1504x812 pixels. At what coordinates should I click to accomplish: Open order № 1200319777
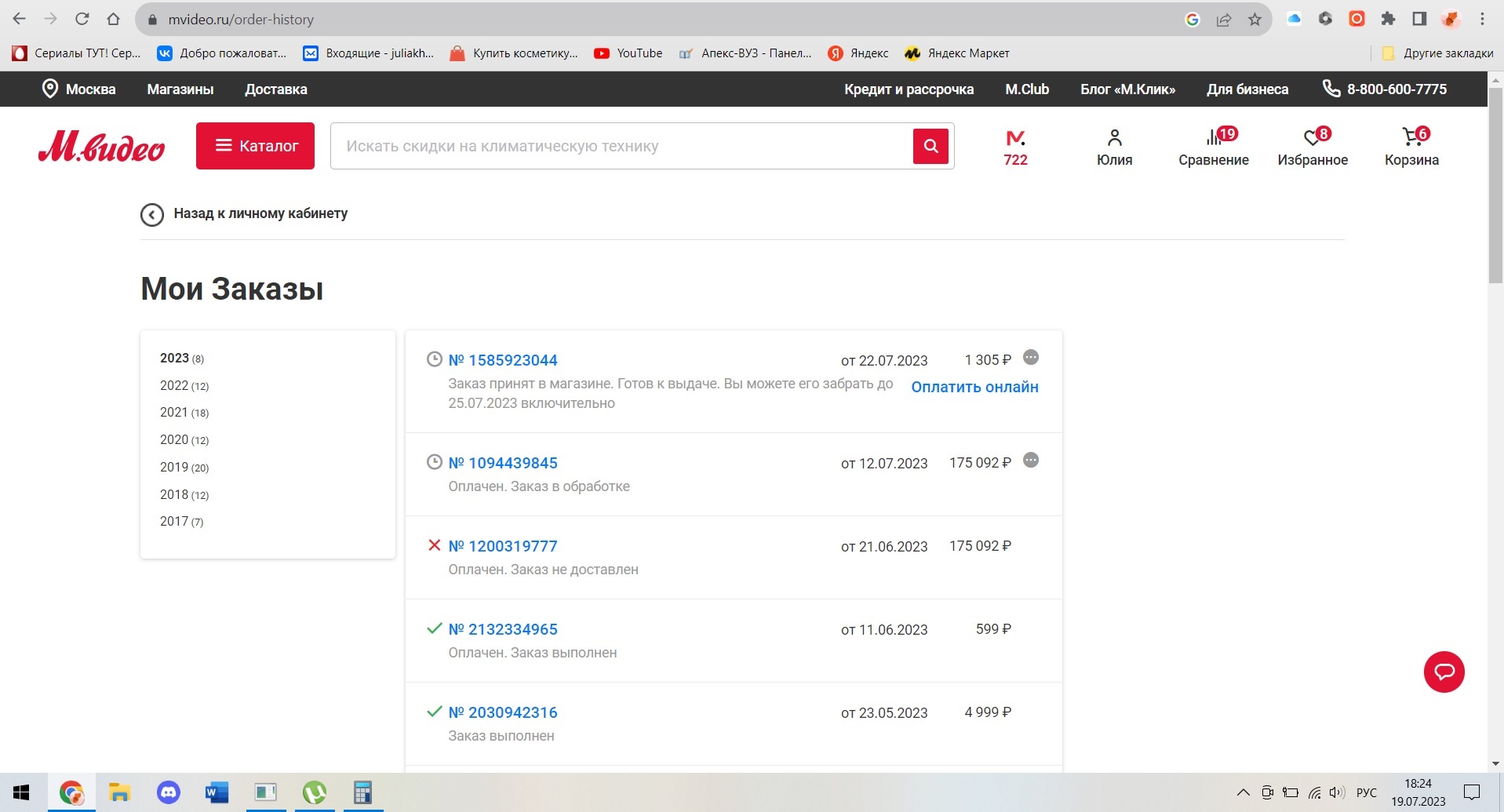pyautogui.click(x=503, y=546)
